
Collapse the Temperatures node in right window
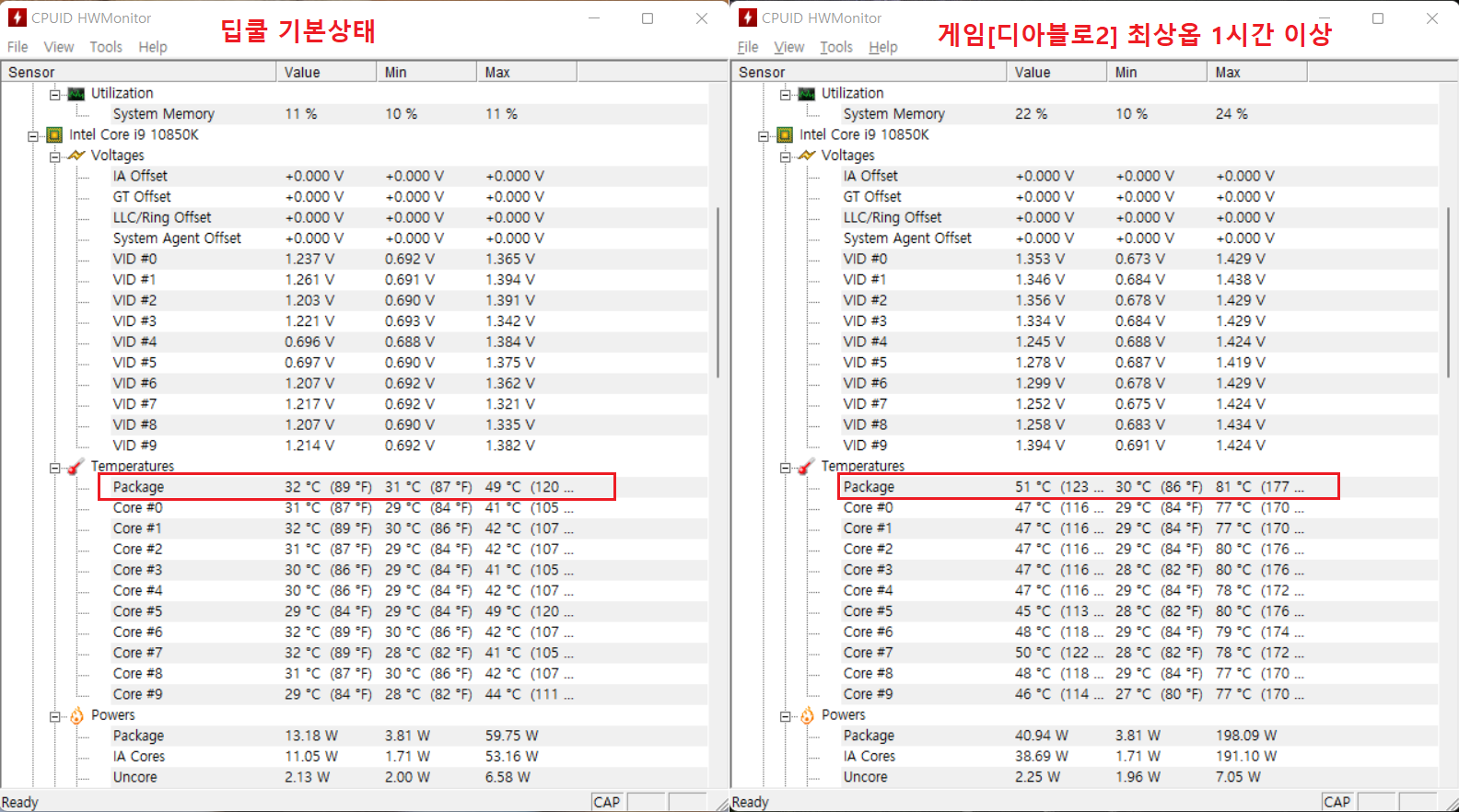[785, 468]
